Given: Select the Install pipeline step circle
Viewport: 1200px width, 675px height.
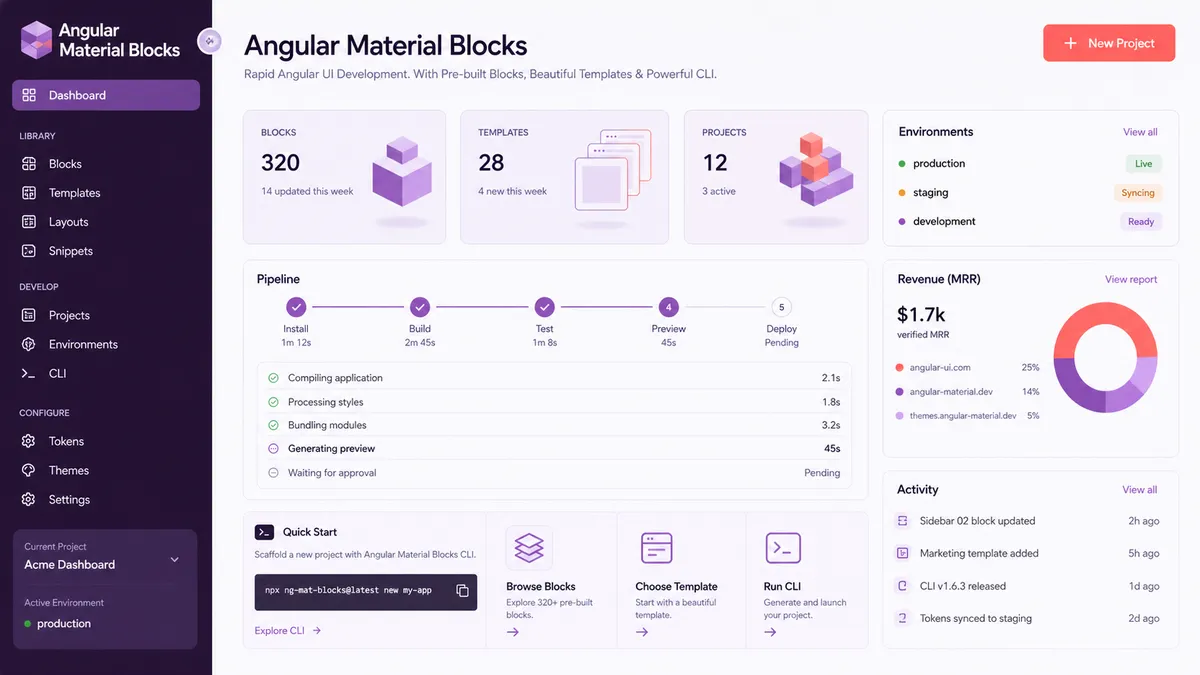Looking at the screenshot, I should [296, 307].
